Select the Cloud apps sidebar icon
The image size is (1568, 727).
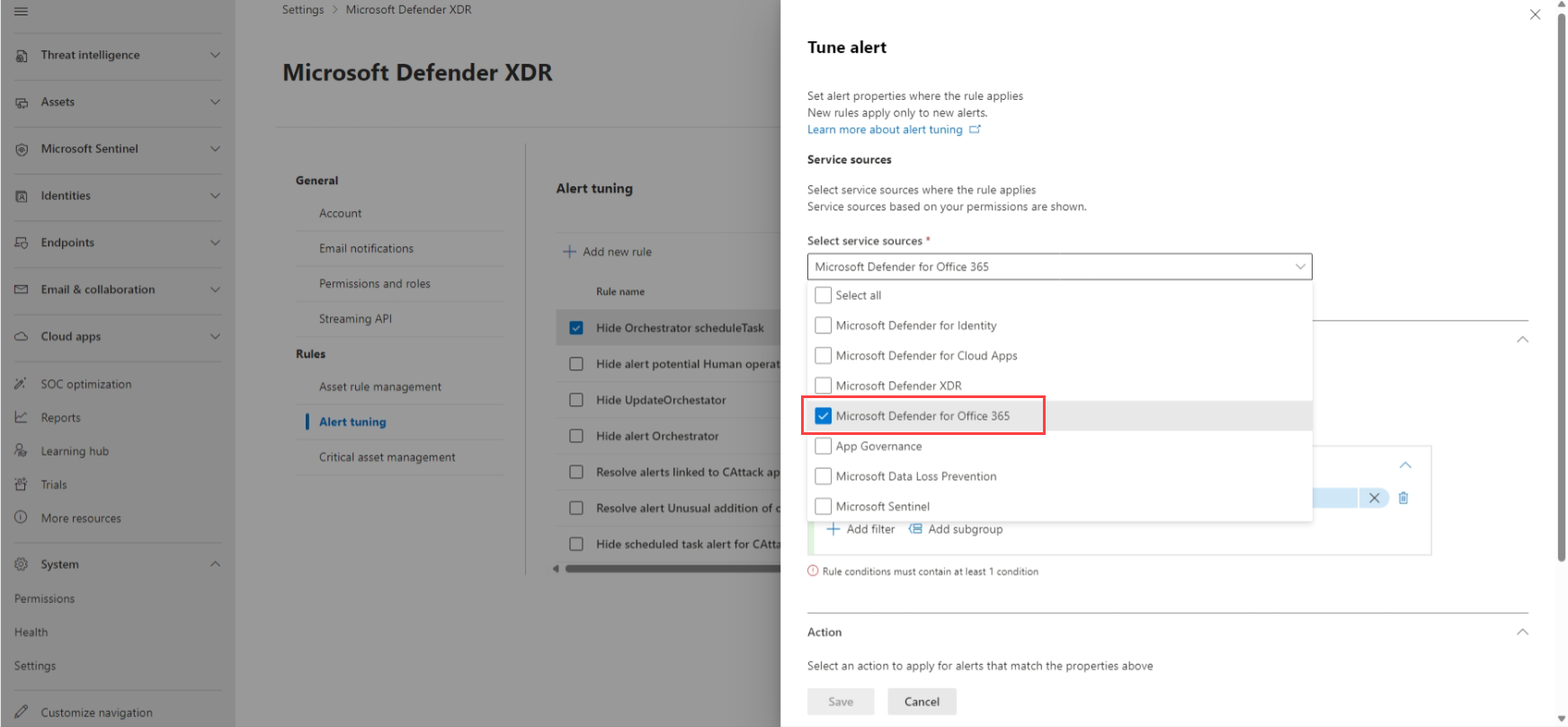point(21,336)
